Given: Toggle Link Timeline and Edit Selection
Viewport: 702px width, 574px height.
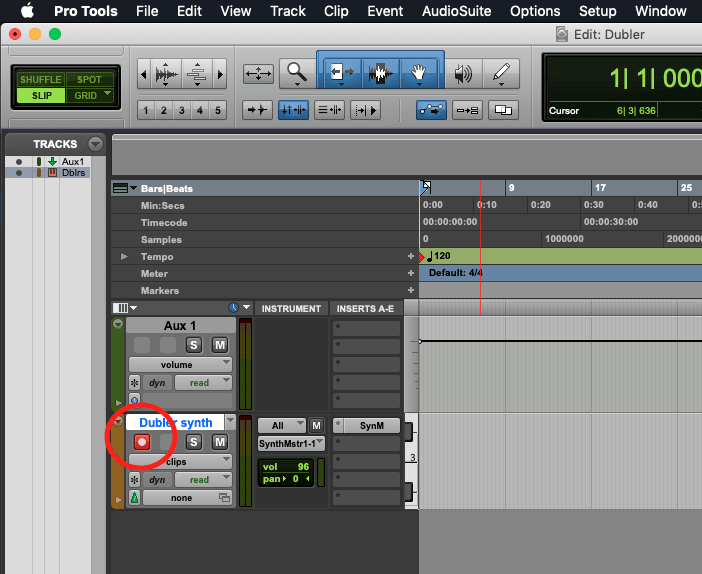Looking at the screenshot, I should click(293, 110).
